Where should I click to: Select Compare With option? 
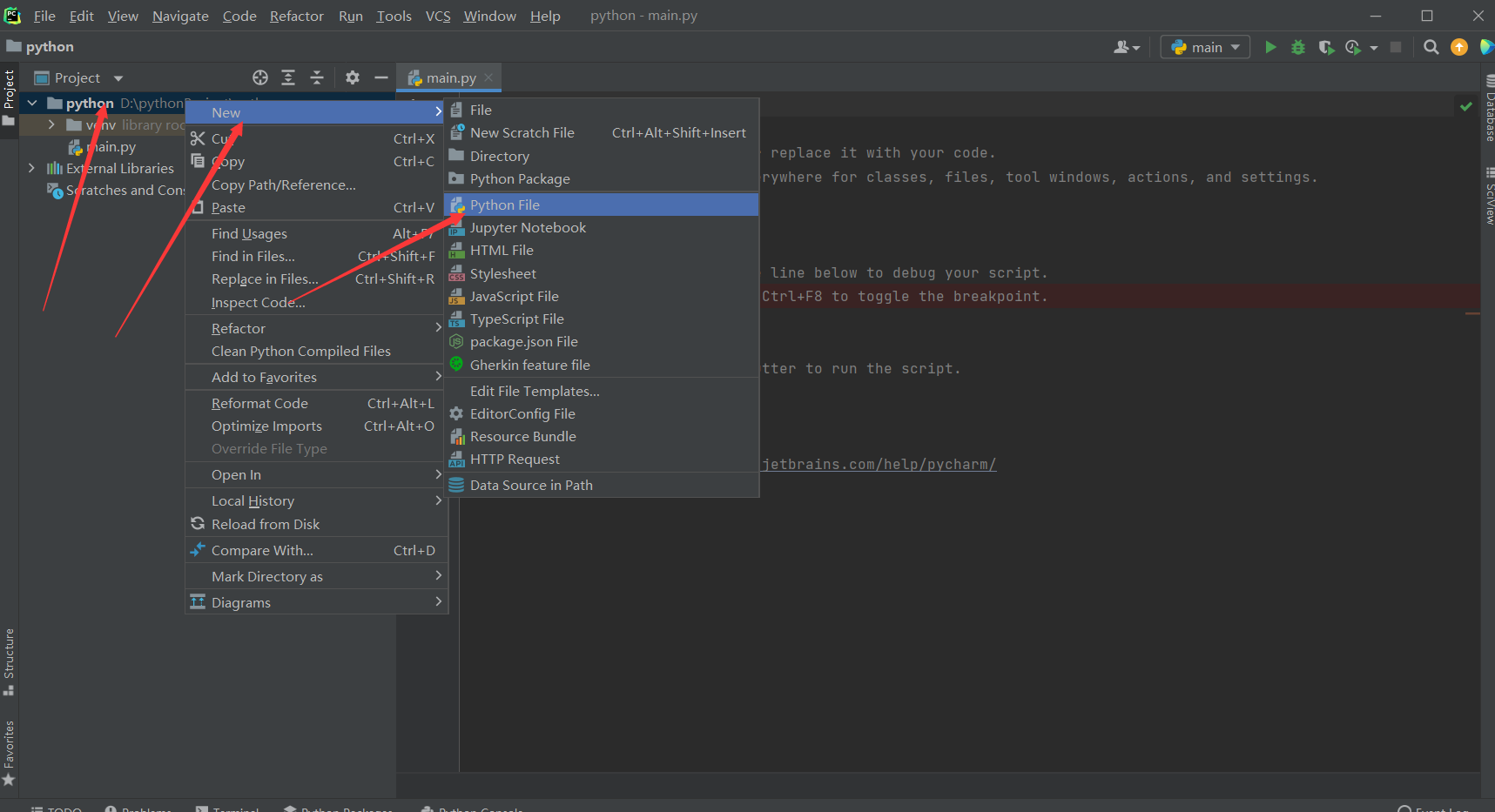click(x=316, y=550)
